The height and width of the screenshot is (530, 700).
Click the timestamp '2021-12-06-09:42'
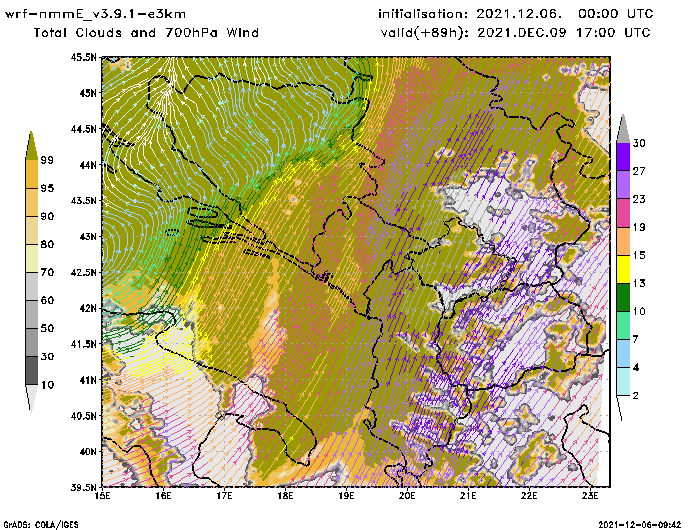pos(640,525)
